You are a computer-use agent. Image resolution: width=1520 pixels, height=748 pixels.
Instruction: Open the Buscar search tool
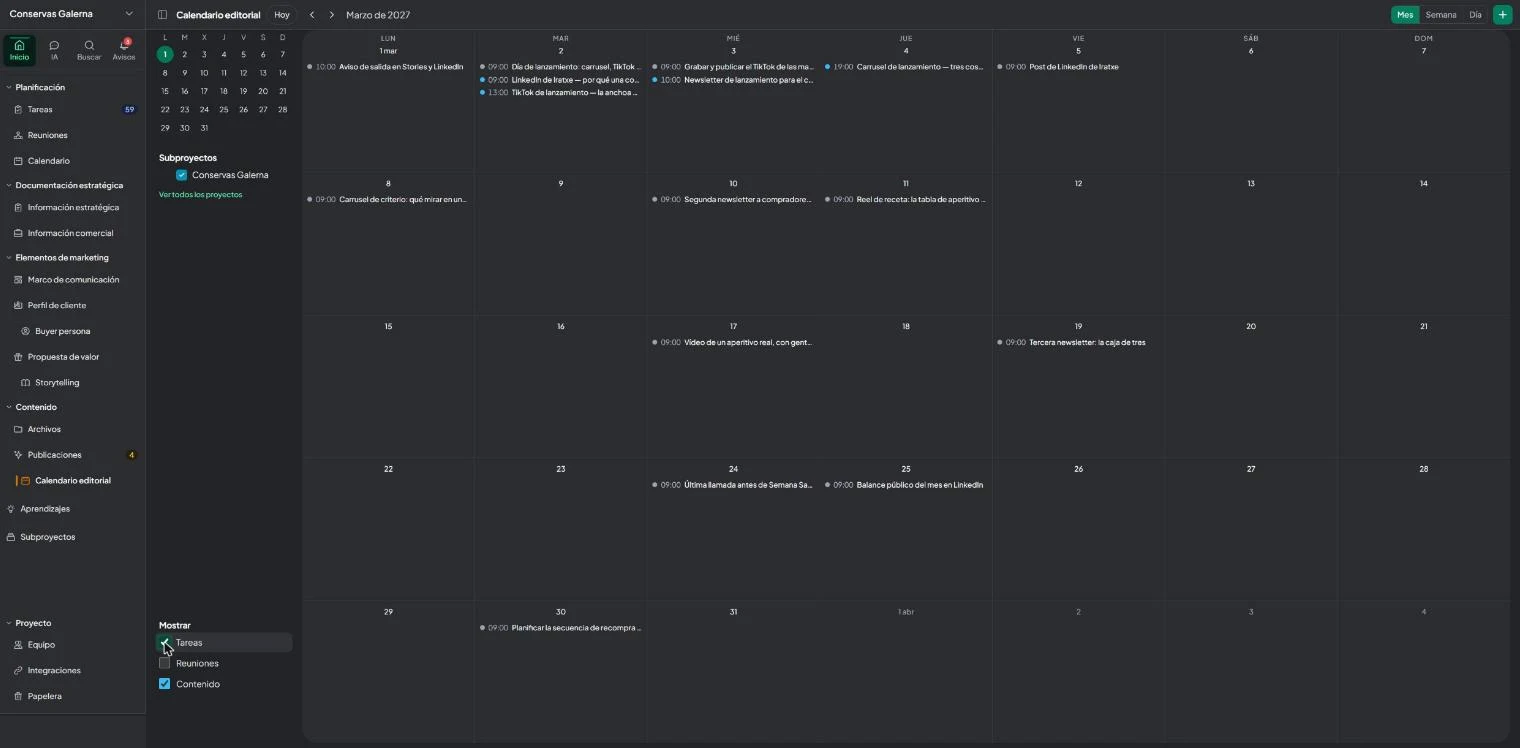pyautogui.click(x=89, y=50)
